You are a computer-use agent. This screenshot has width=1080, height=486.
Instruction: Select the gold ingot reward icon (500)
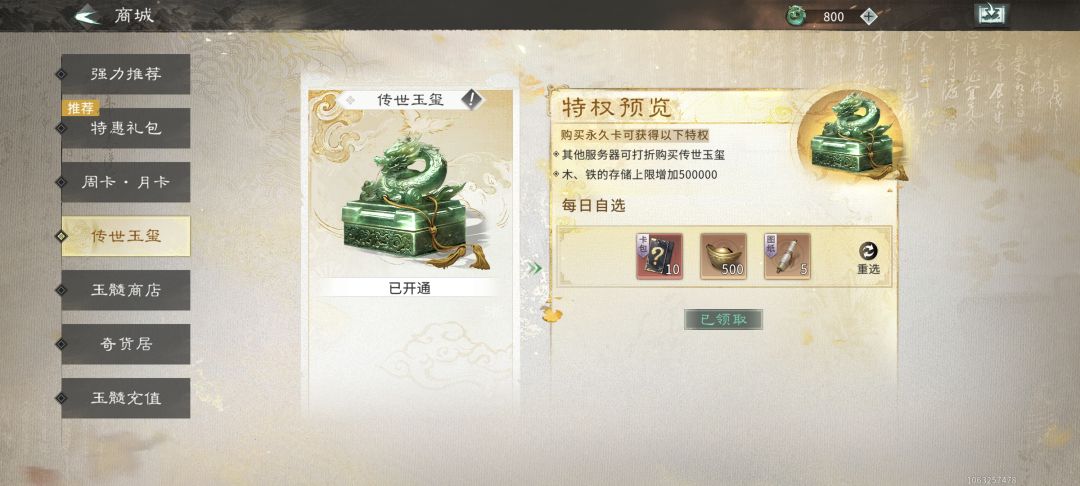pos(723,256)
